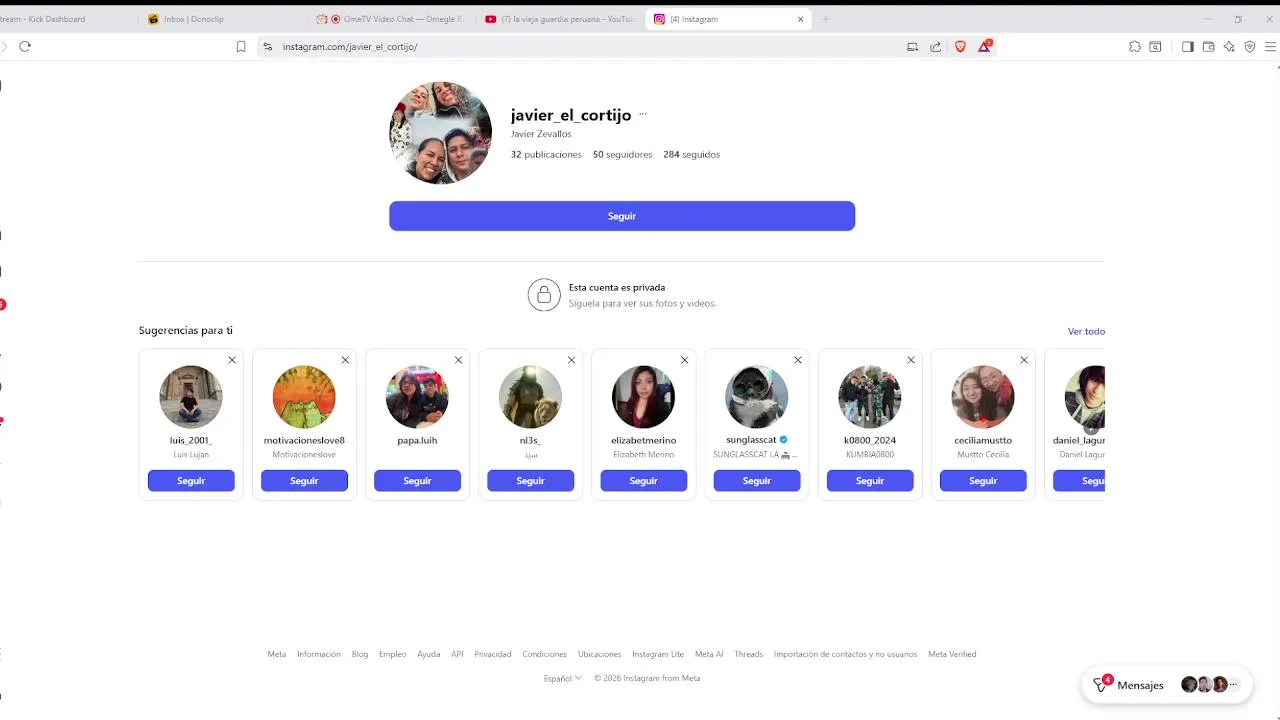Open javier_el_cortijo profile picture
Screen dimensions: 1280x720
click(440, 133)
